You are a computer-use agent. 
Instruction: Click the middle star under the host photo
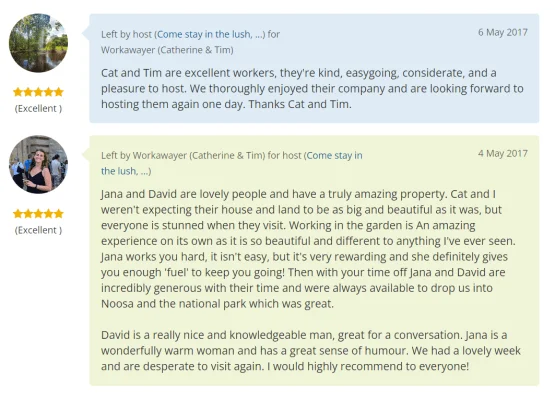click(x=38, y=92)
